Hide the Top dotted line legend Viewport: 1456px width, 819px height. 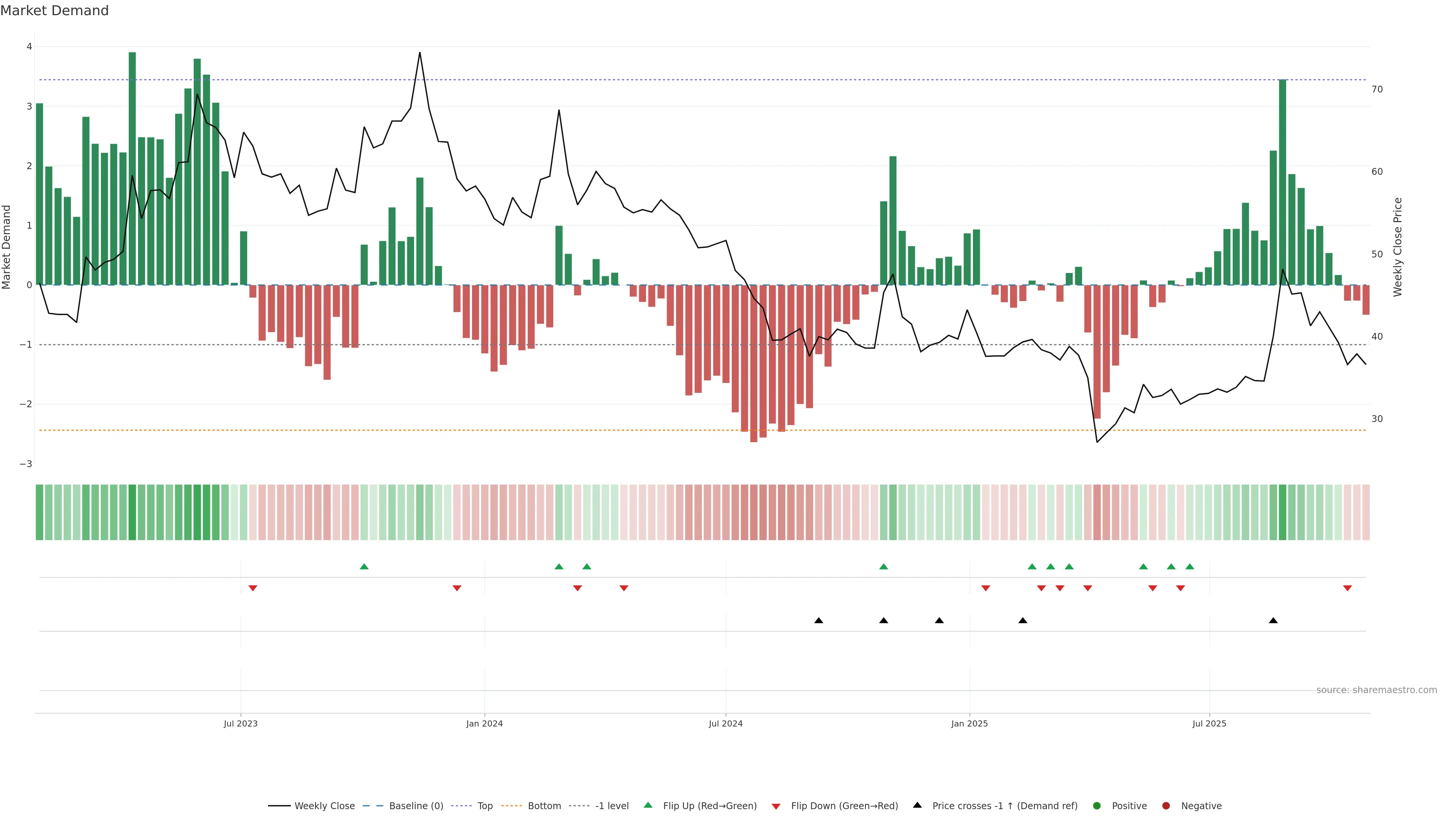coord(485,805)
